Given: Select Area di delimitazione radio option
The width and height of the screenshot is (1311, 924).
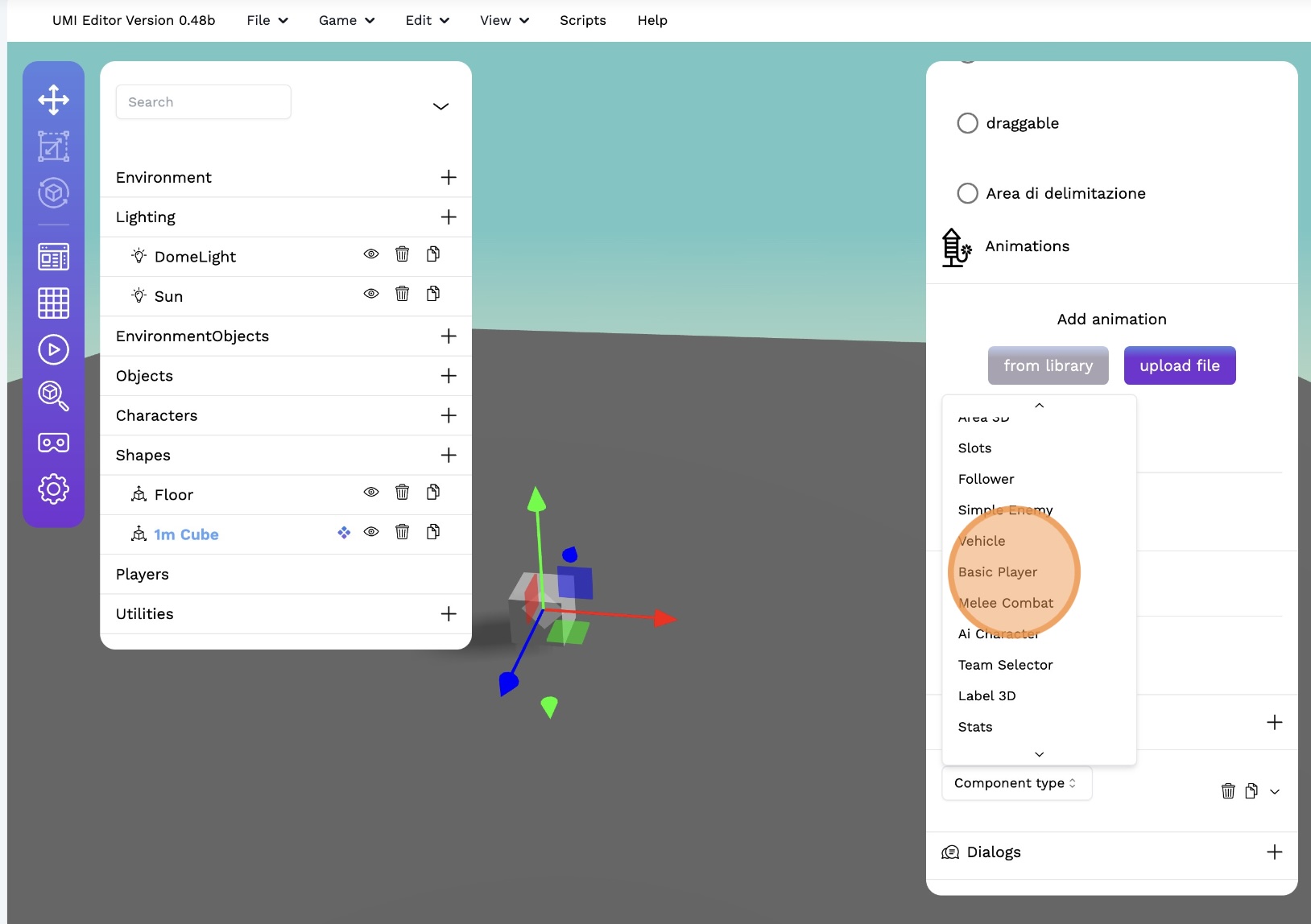Looking at the screenshot, I should pyautogui.click(x=967, y=193).
